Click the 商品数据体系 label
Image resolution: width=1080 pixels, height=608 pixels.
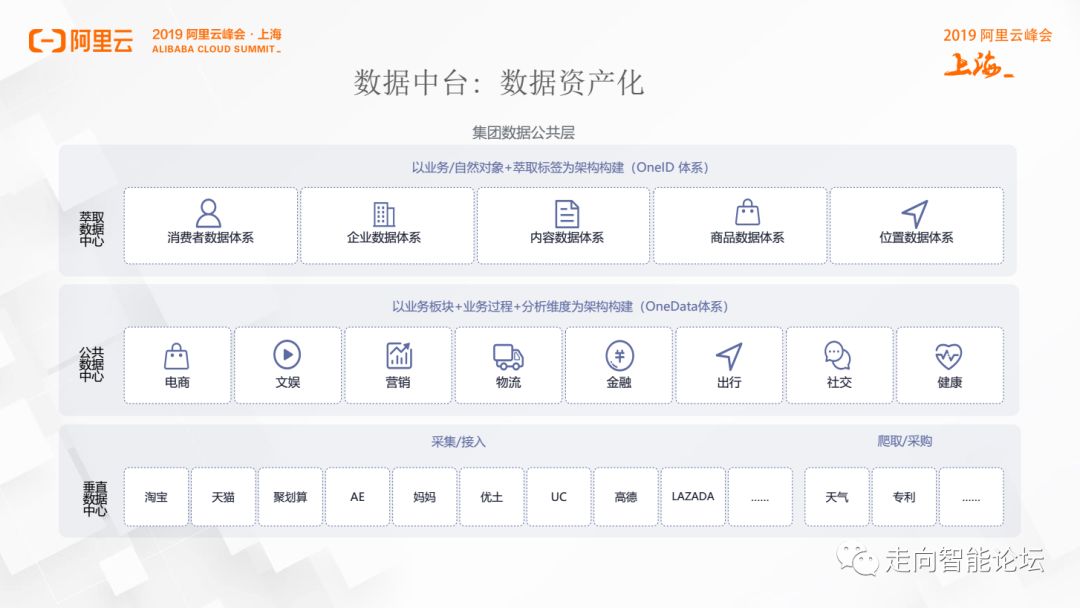(x=747, y=238)
